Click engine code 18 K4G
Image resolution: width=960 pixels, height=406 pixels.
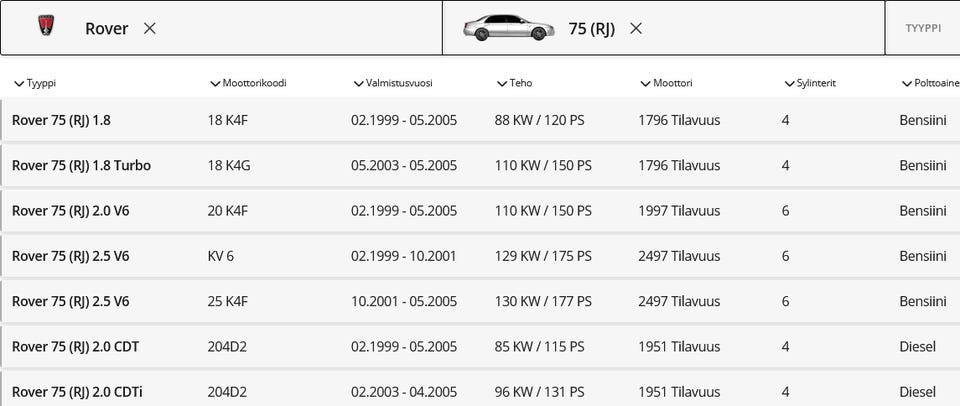(x=229, y=165)
